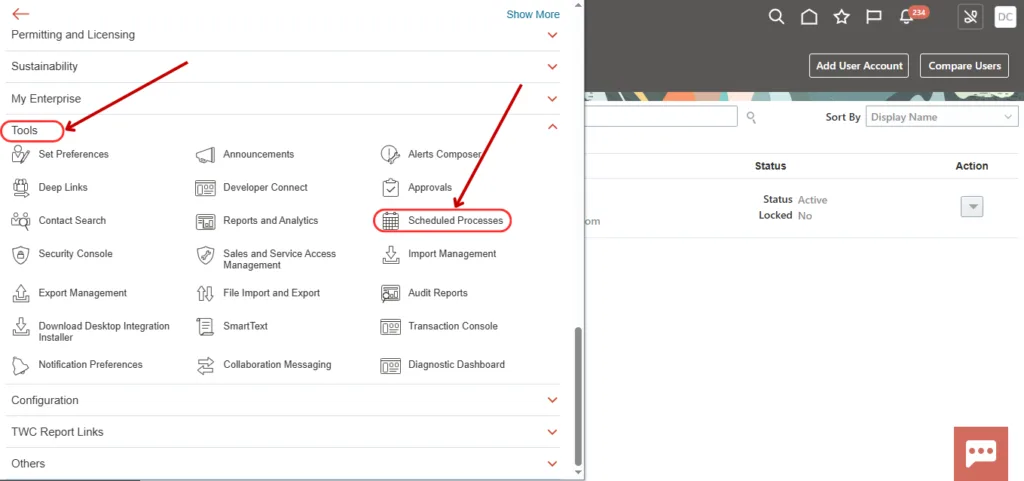The image size is (1024, 481).
Task: Open the Audit Reports icon
Action: click(x=391, y=294)
